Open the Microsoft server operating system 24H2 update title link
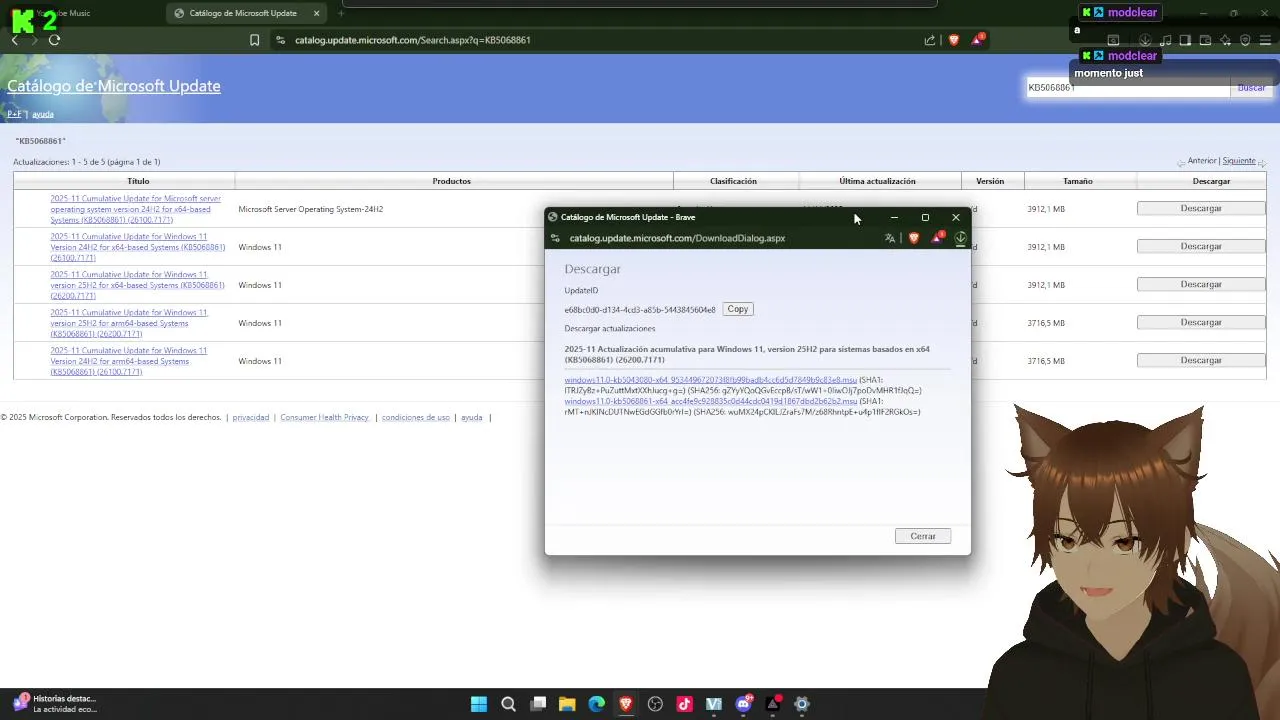The image size is (1280, 720). point(135,209)
